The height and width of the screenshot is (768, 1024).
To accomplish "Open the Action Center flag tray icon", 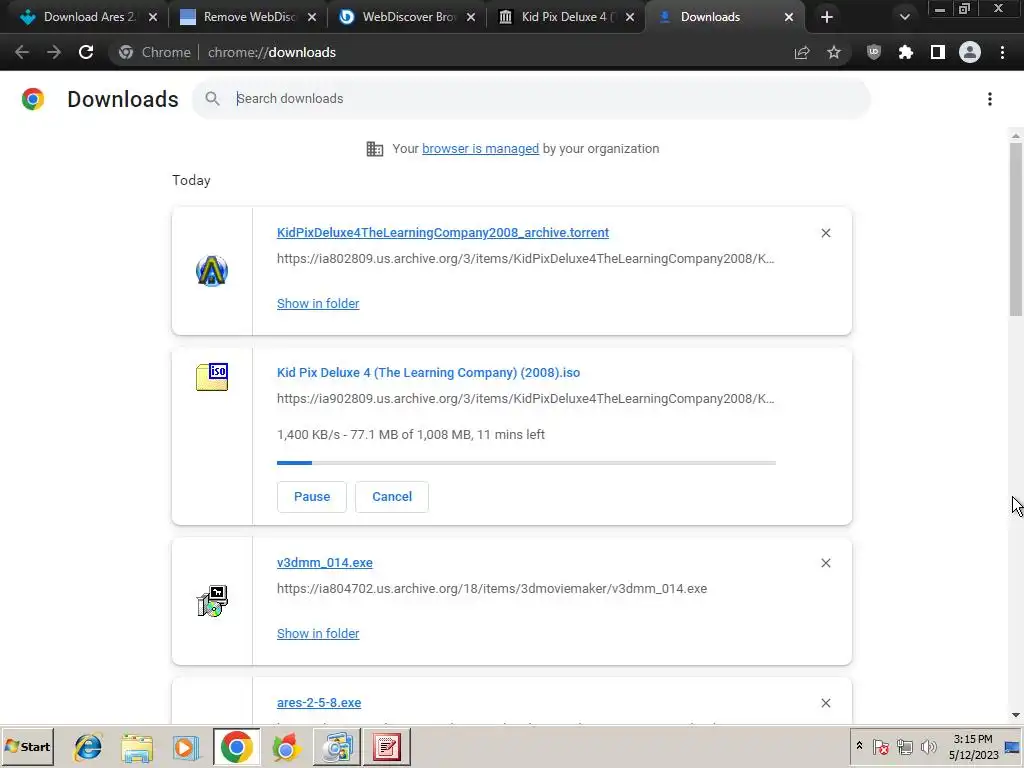I will (880, 746).
